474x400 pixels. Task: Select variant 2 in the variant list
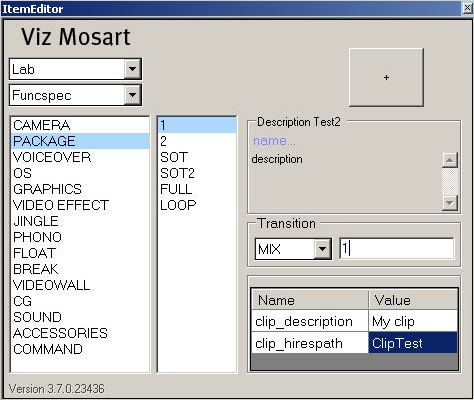197,141
